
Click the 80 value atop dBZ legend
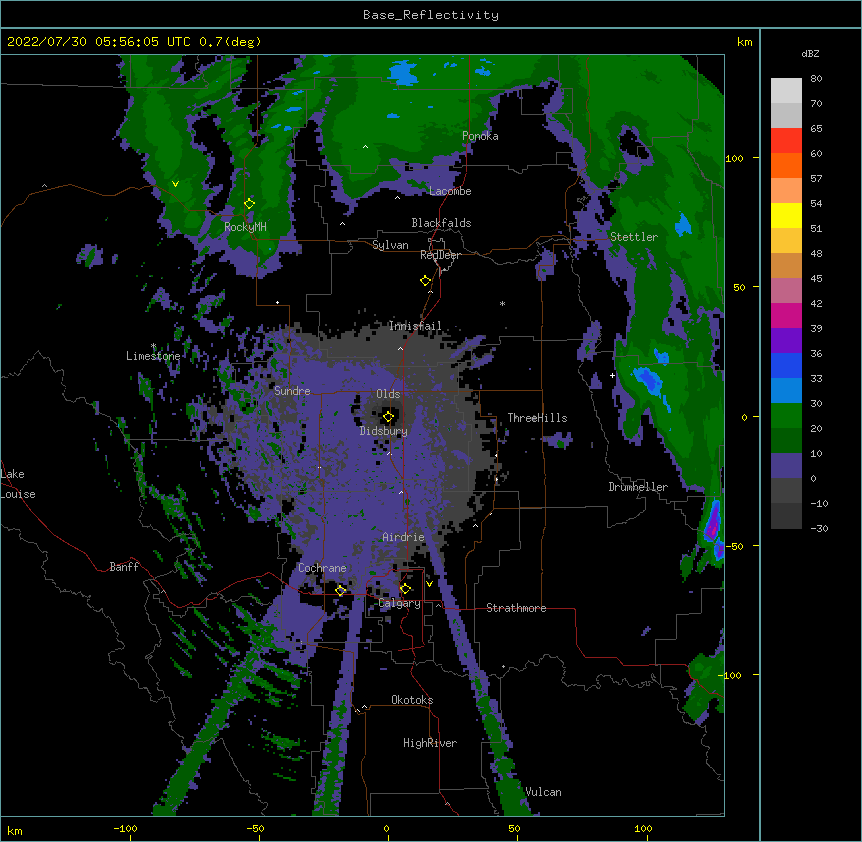click(816, 79)
